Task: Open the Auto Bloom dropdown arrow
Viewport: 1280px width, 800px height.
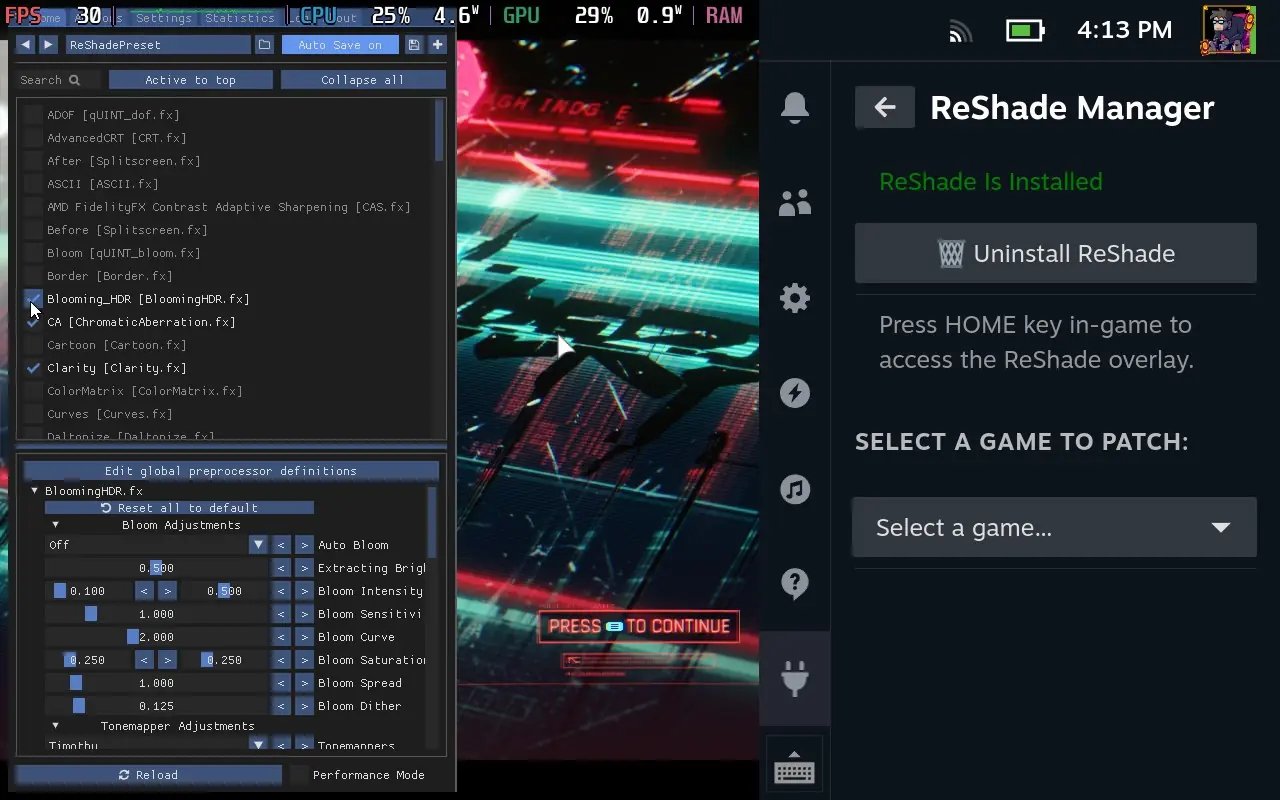Action: point(258,545)
